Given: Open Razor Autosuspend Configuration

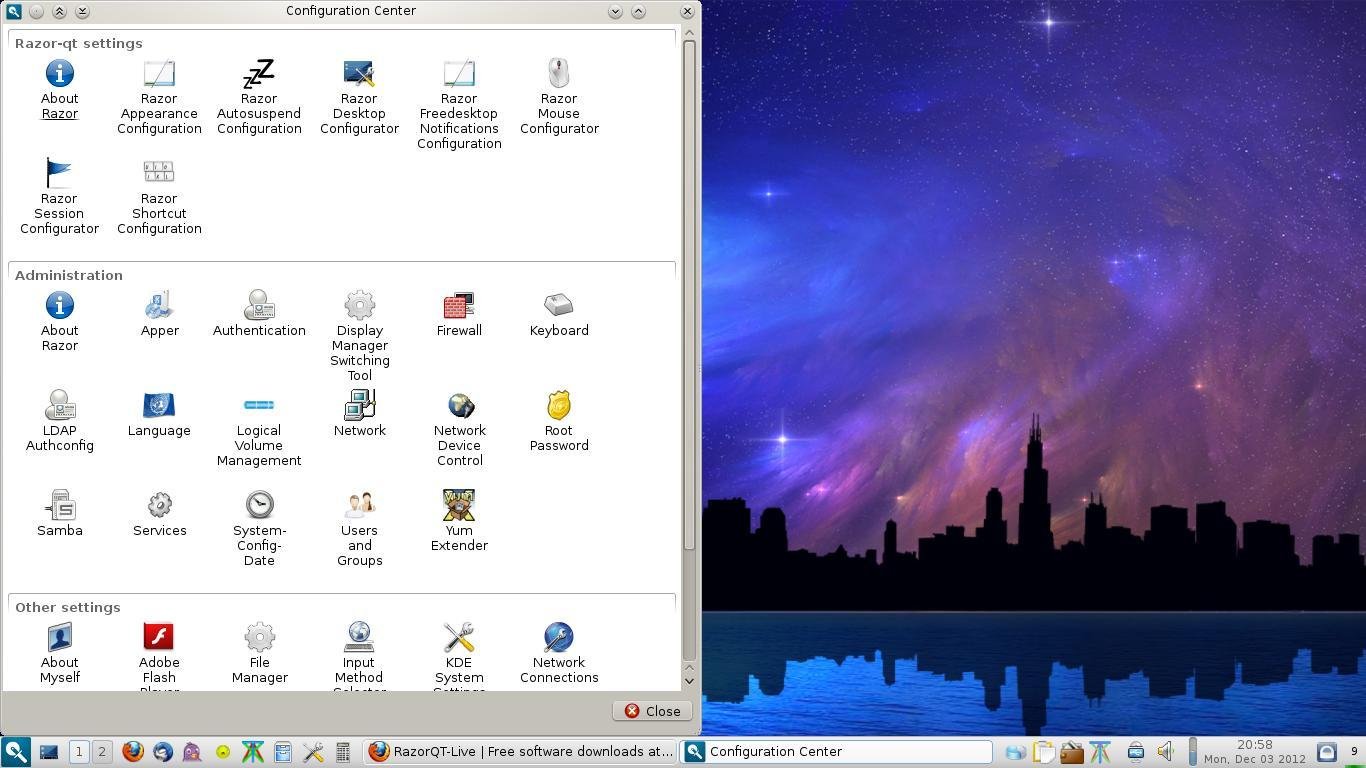Looking at the screenshot, I should [259, 97].
